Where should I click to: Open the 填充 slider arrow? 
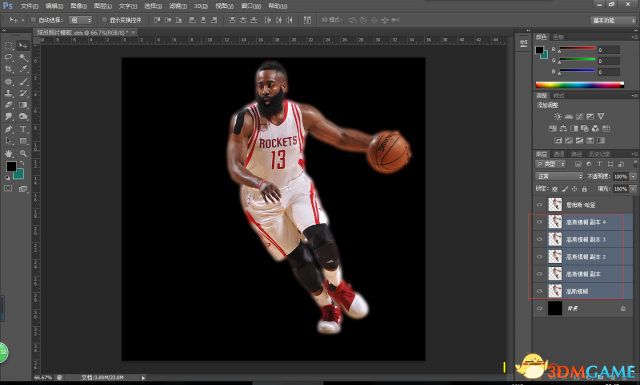pyautogui.click(x=633, y=189)
